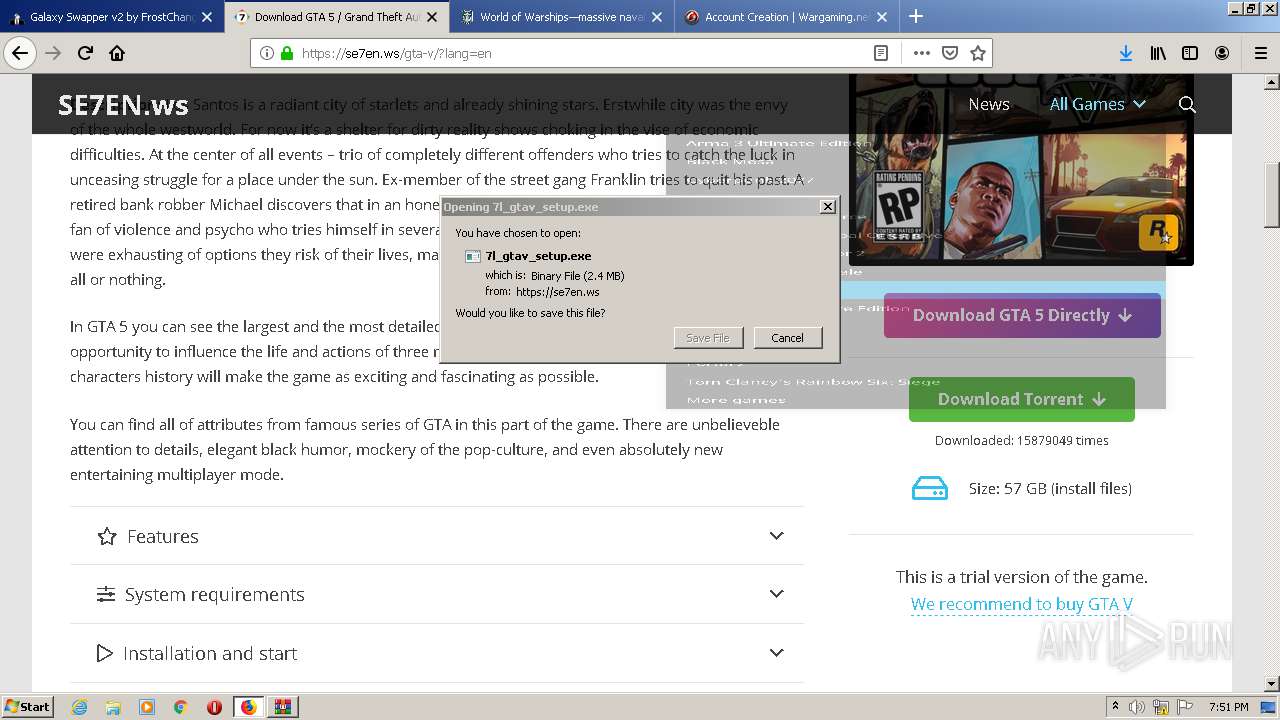Click the taskbar clock 7:51 PM

click(1228, 707)
